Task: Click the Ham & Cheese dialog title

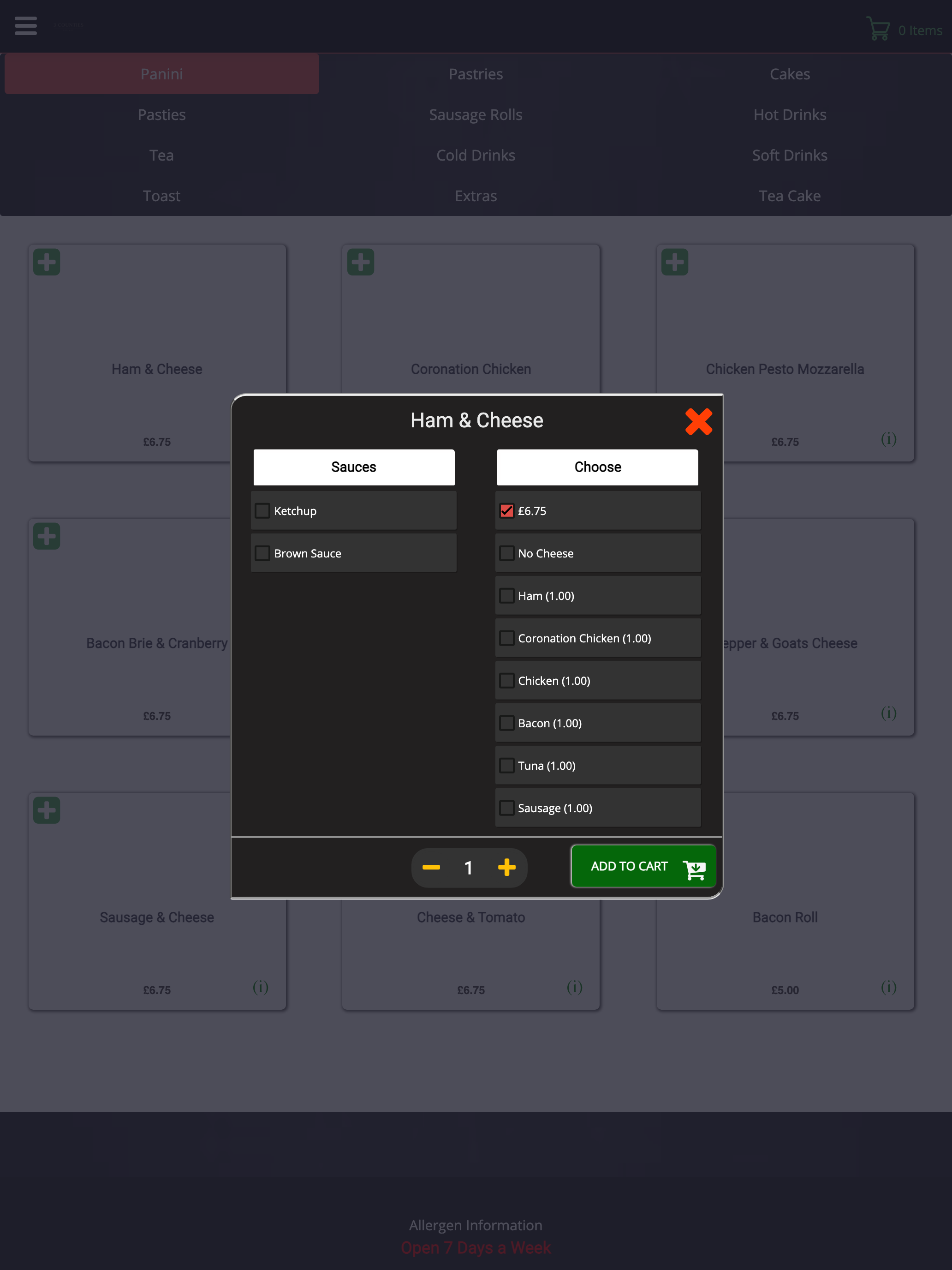Action: (x=477, y=420)
